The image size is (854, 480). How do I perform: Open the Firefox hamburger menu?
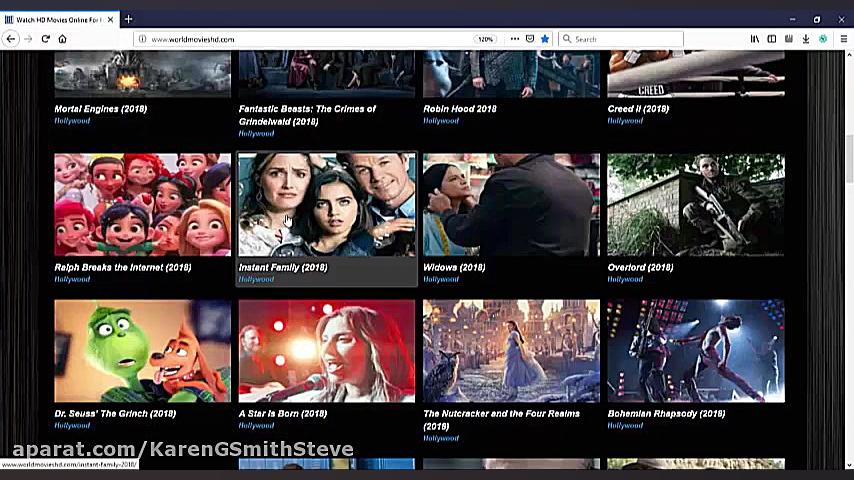click(841, 39)
